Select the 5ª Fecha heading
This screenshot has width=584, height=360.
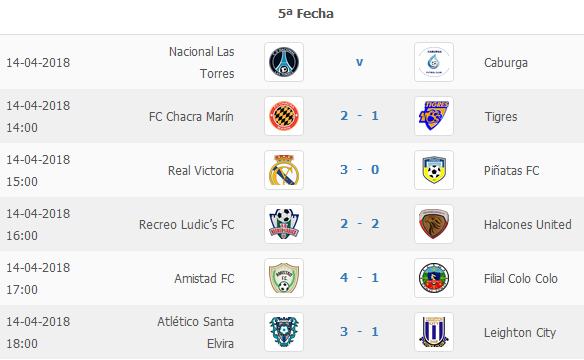pos(306,14)
